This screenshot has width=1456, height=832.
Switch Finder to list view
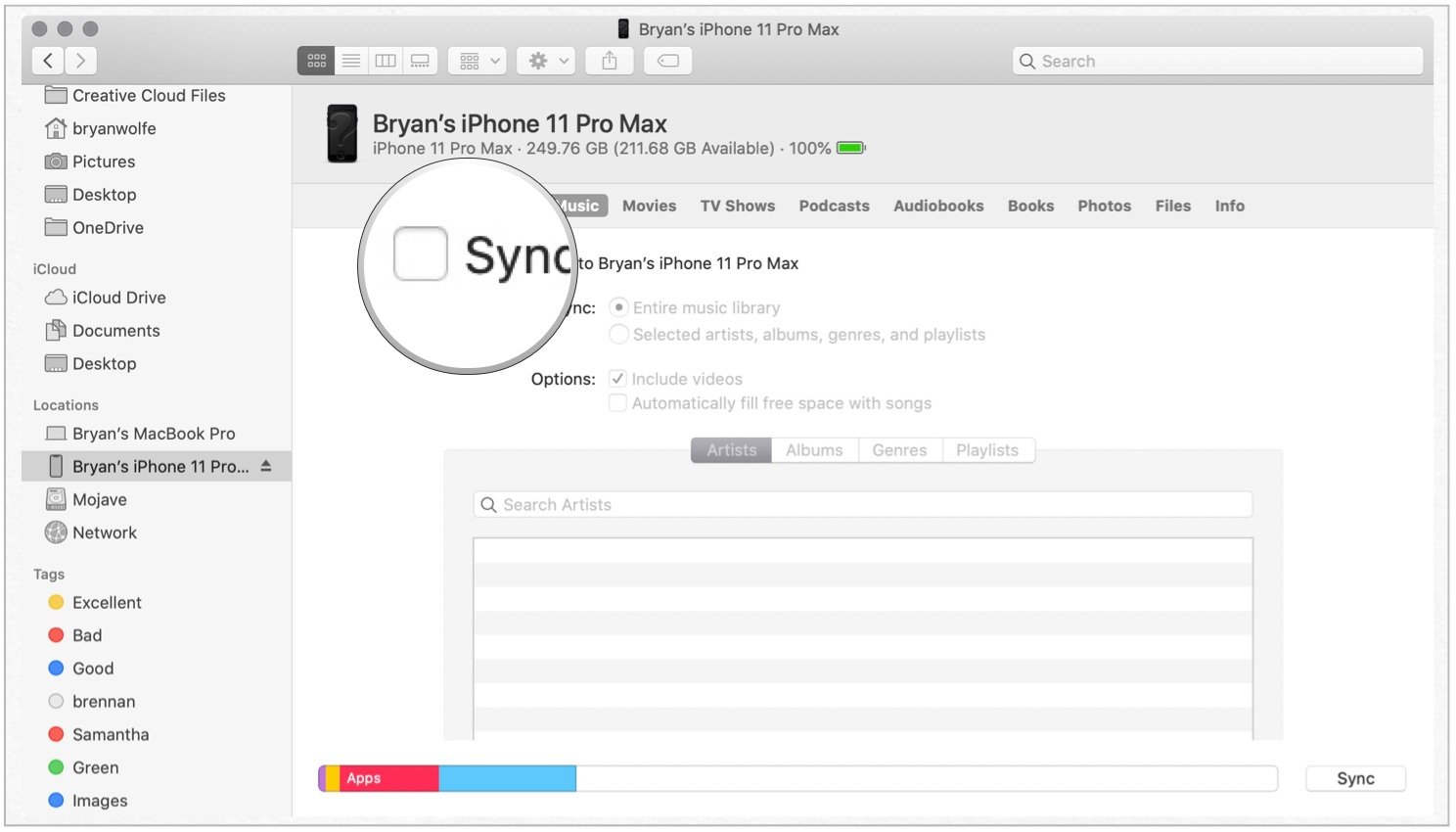tap(351, 61)
